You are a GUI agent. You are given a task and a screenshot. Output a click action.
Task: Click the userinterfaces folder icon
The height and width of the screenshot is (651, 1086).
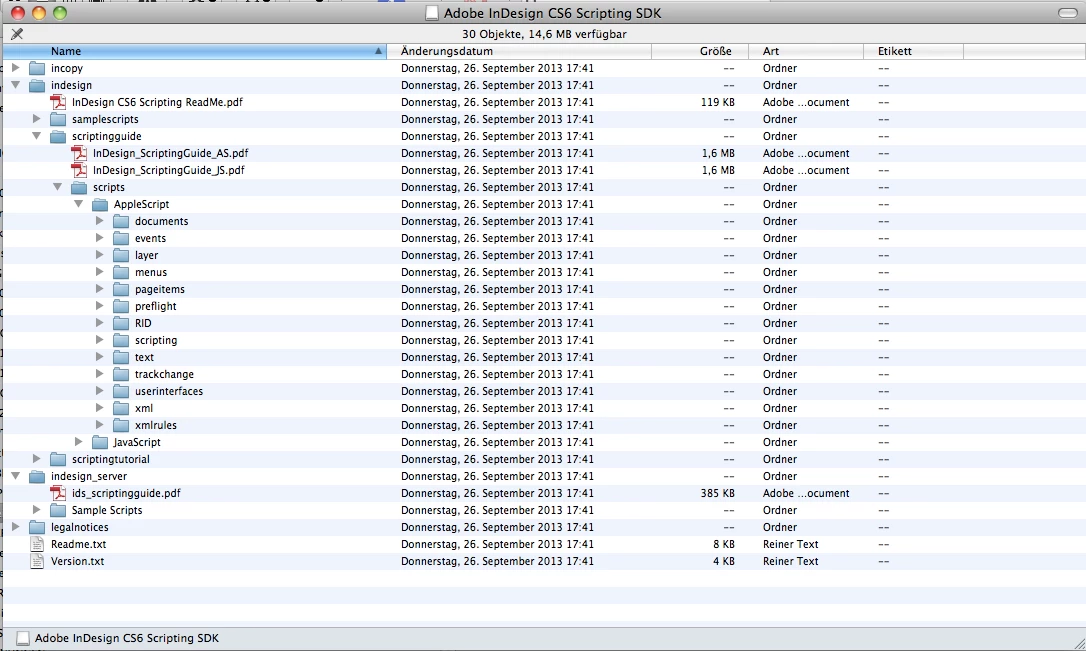[121, 391]
